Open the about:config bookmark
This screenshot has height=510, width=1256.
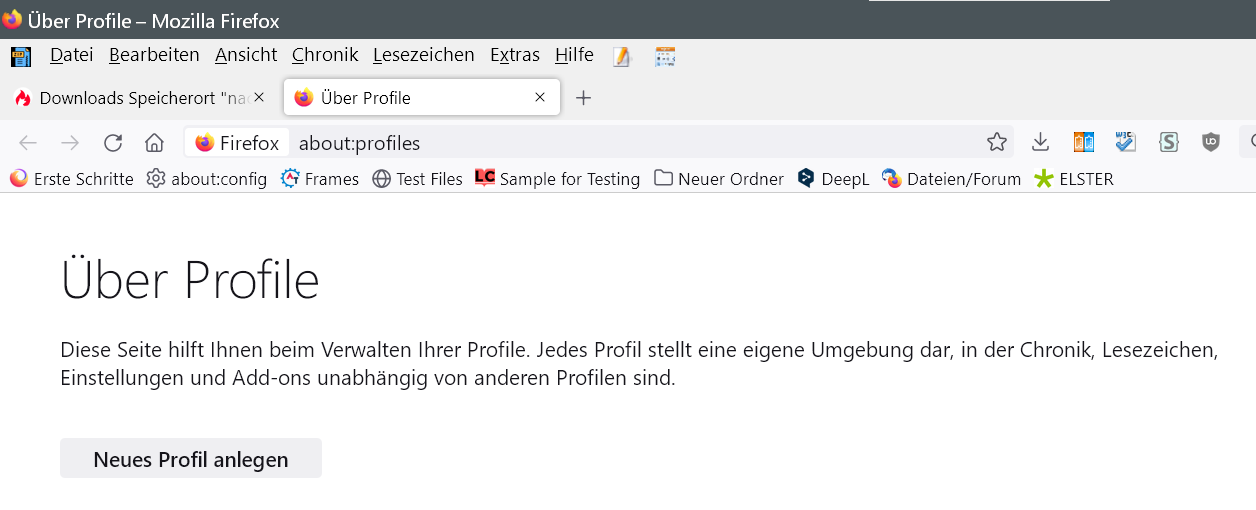click(207, 179)
